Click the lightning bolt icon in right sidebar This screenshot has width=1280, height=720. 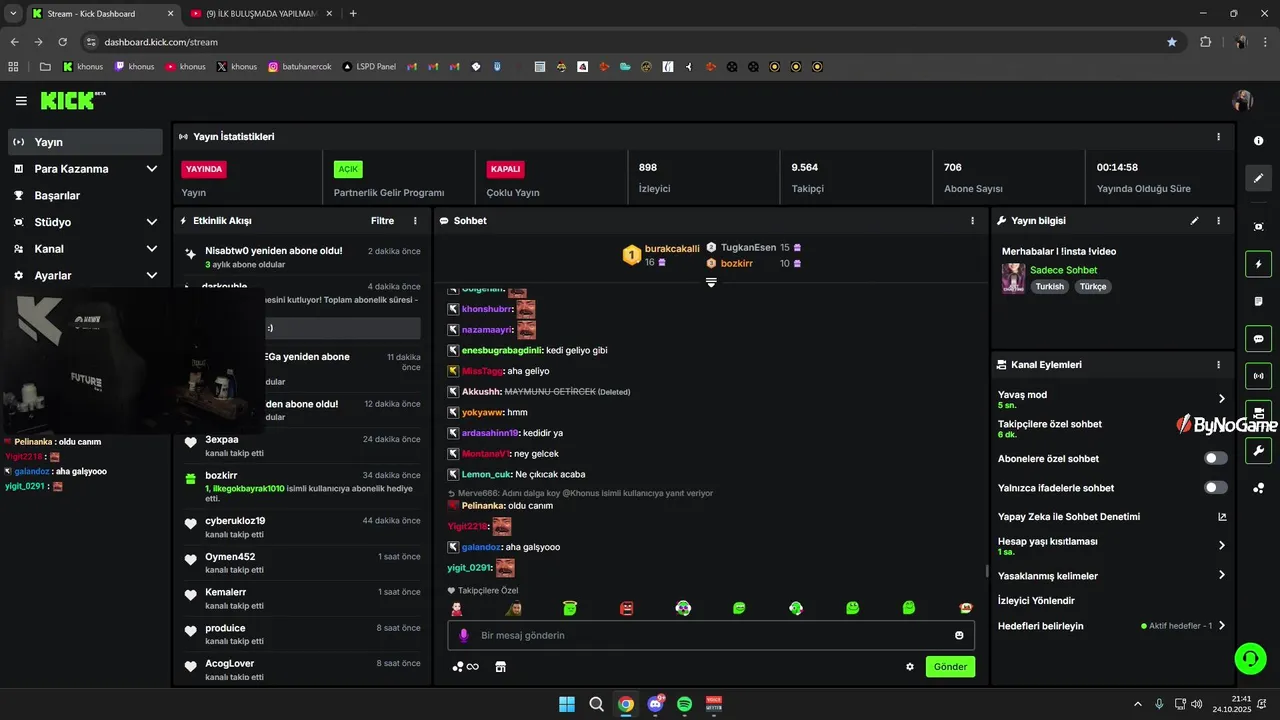coord(1259,264)
